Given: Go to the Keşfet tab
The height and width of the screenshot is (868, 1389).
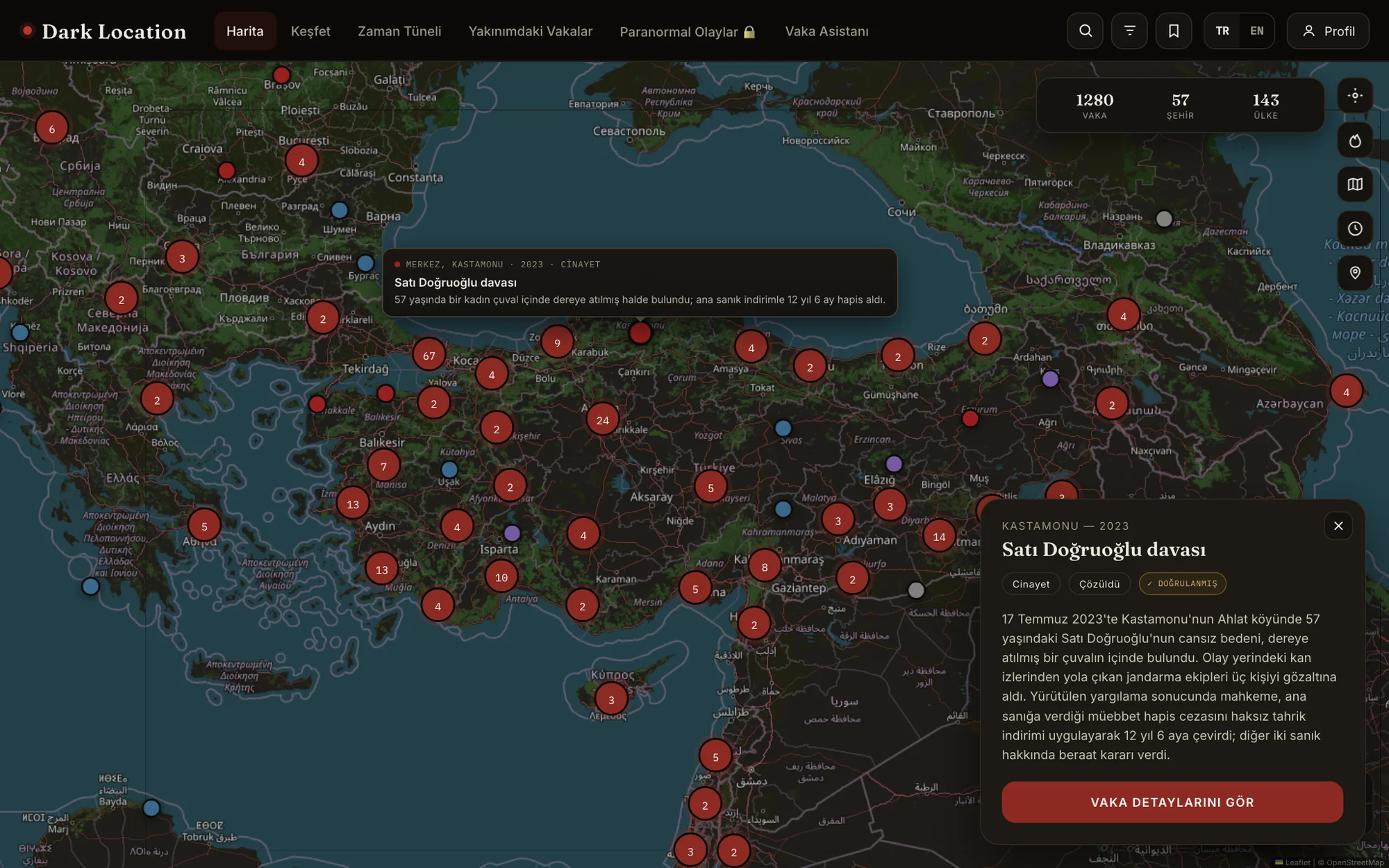Looking at the screenshot, I should [310, 31].
